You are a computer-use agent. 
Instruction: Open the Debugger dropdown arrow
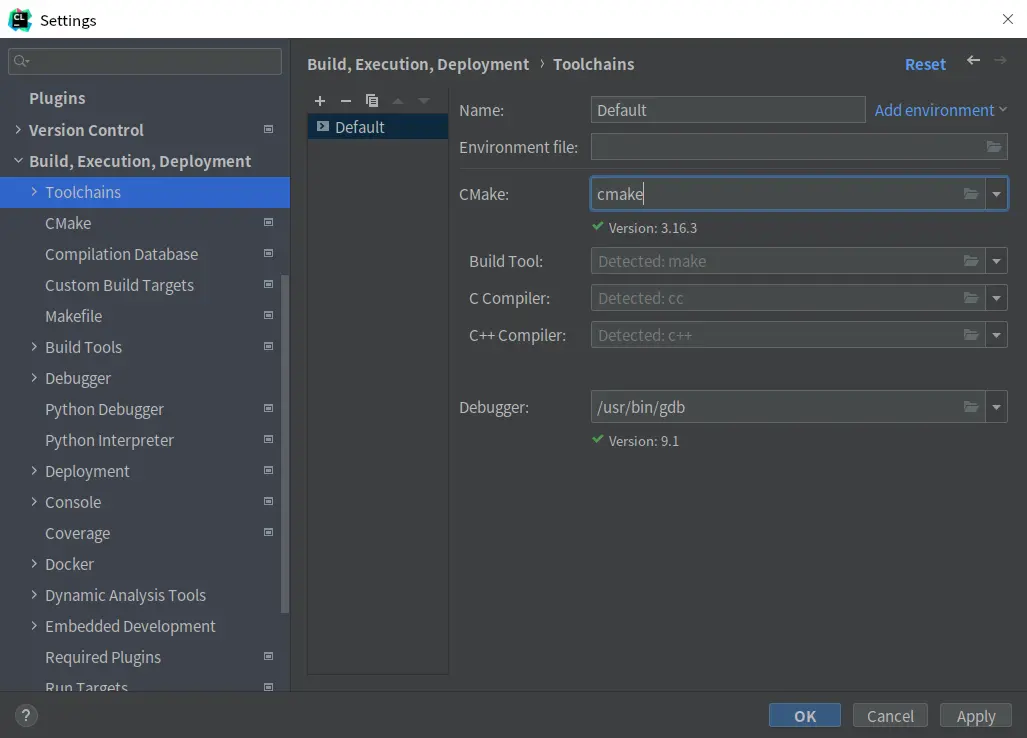(996, 407)
